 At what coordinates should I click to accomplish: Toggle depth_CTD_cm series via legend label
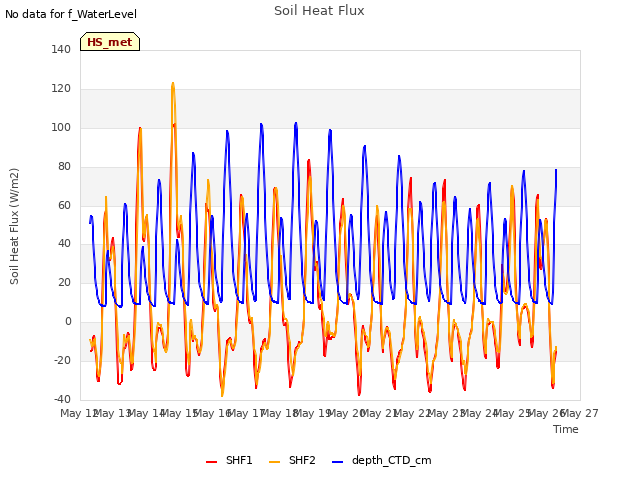[x=391, y=460]
